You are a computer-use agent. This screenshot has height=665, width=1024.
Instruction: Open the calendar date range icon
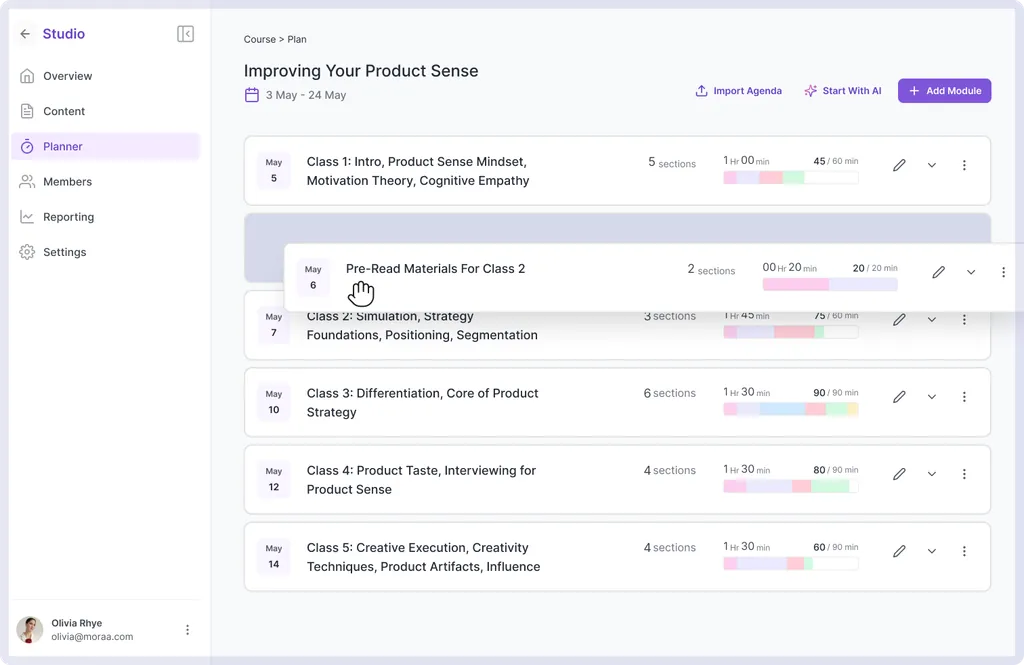tap(252, 95)
